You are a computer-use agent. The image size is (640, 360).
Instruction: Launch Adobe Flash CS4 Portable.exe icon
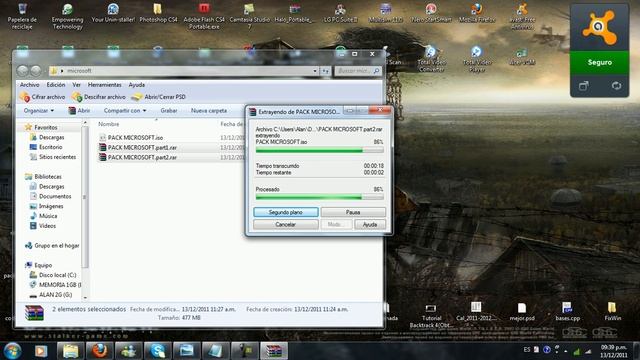click(204, 16)
